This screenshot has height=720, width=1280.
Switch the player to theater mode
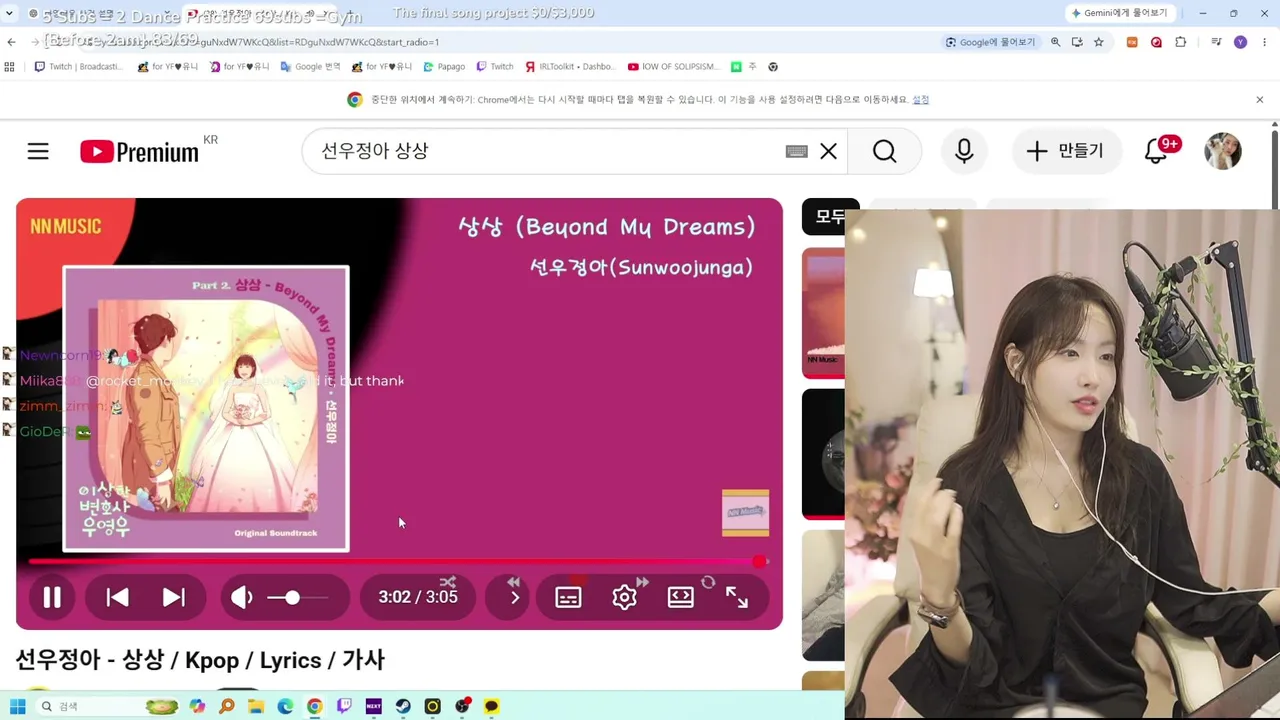[x=680, y=597]
